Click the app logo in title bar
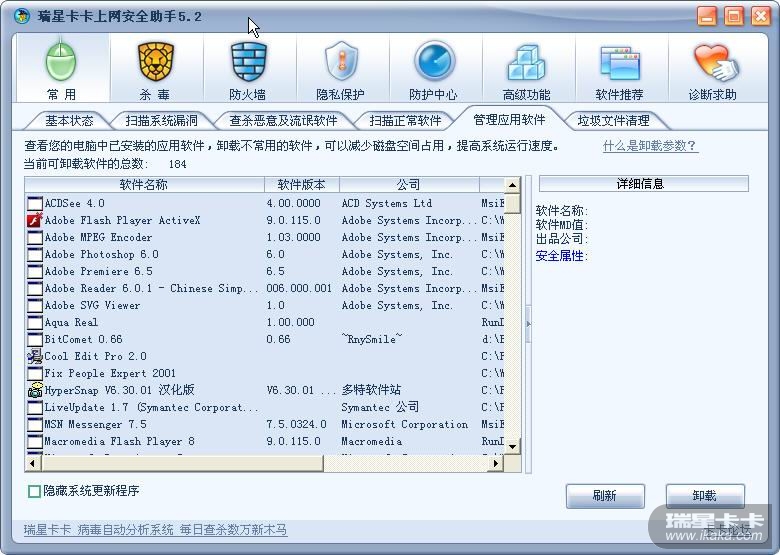780x555 pixels. point(22,16)
